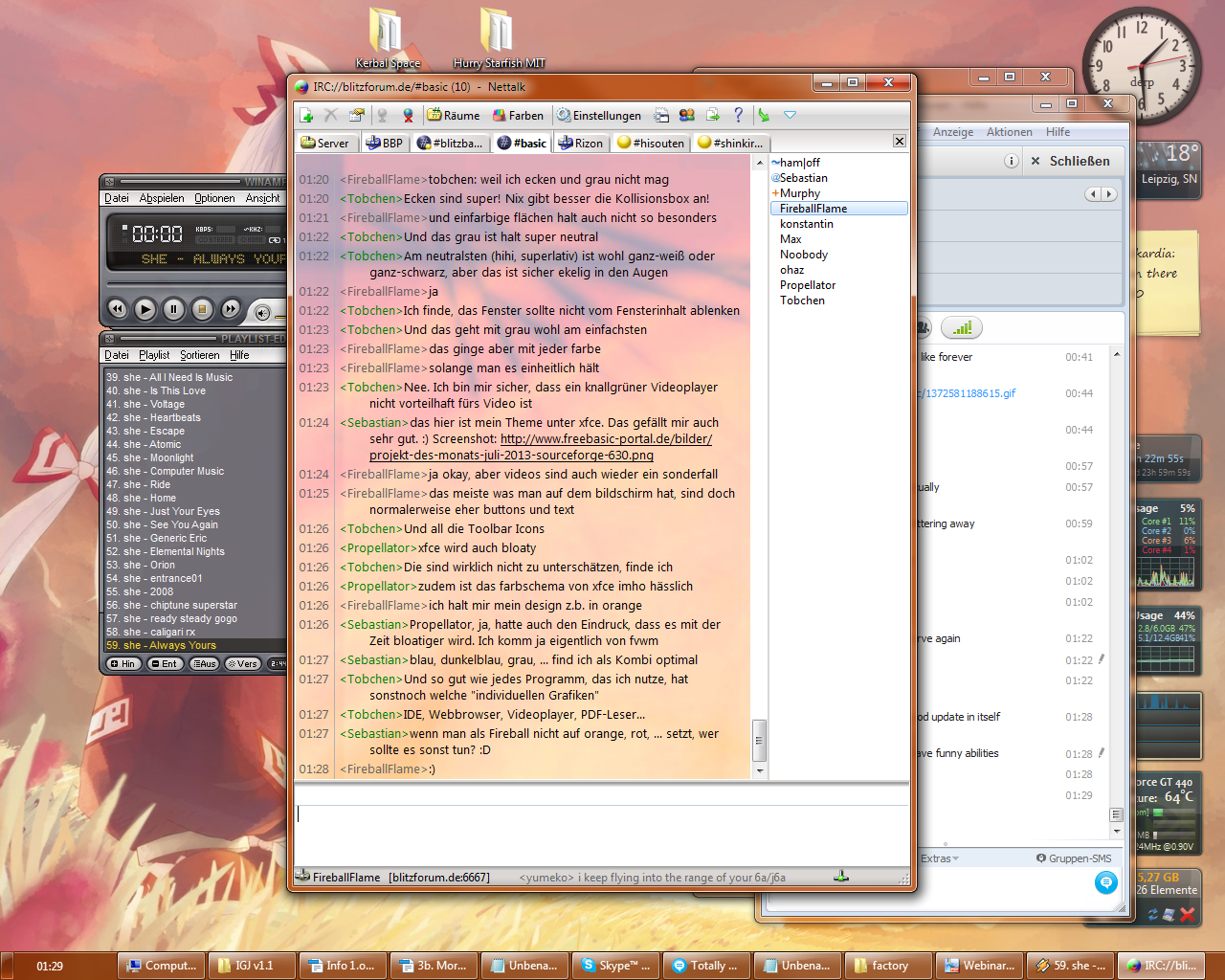This screenshot has width=1225, height=980.
Task: Open Hin add menu in Winamp playlist
Action: pyautogui.click(x=123, y=663)
